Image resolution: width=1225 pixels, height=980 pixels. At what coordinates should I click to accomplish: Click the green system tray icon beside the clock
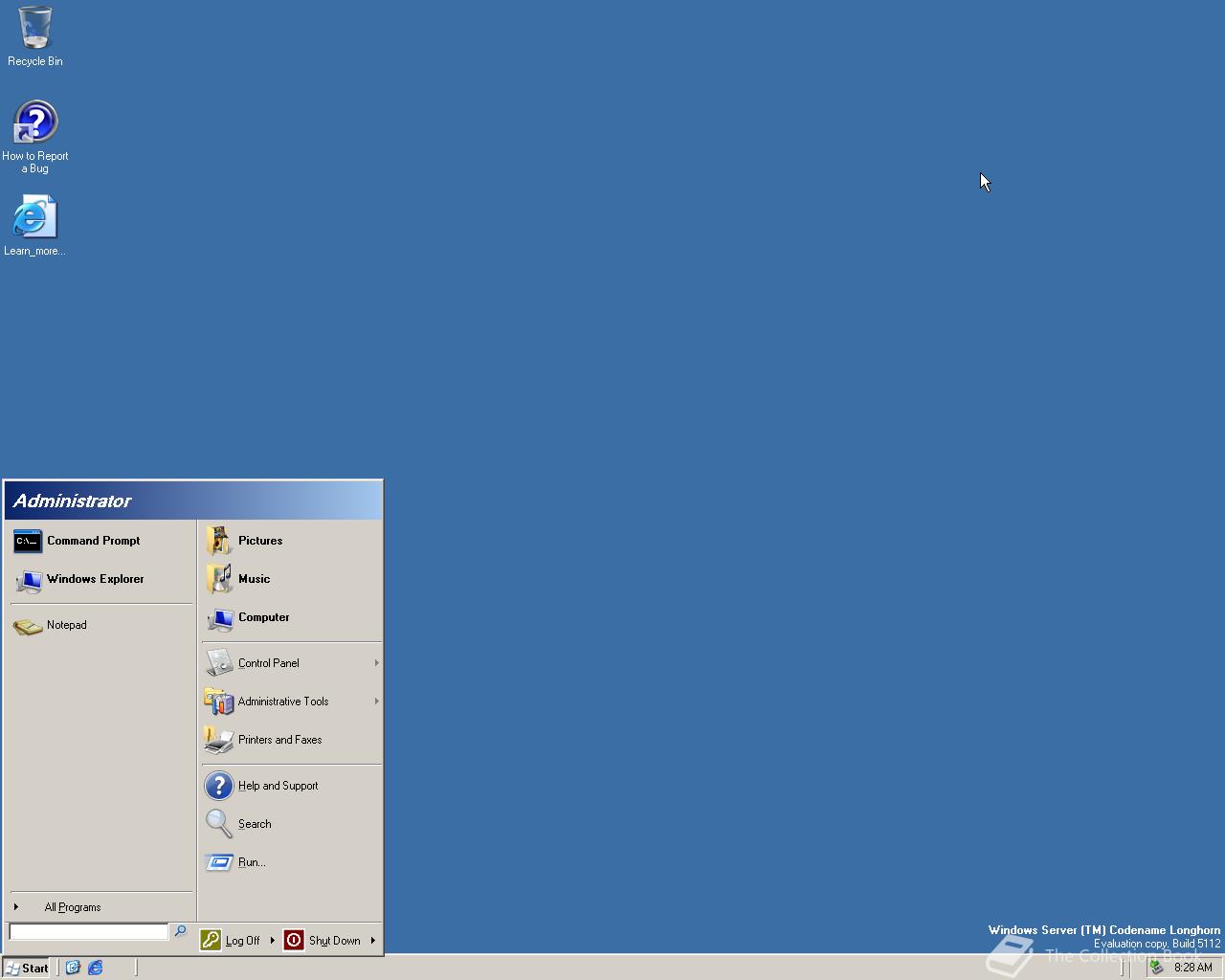[x=1157, y=968]
